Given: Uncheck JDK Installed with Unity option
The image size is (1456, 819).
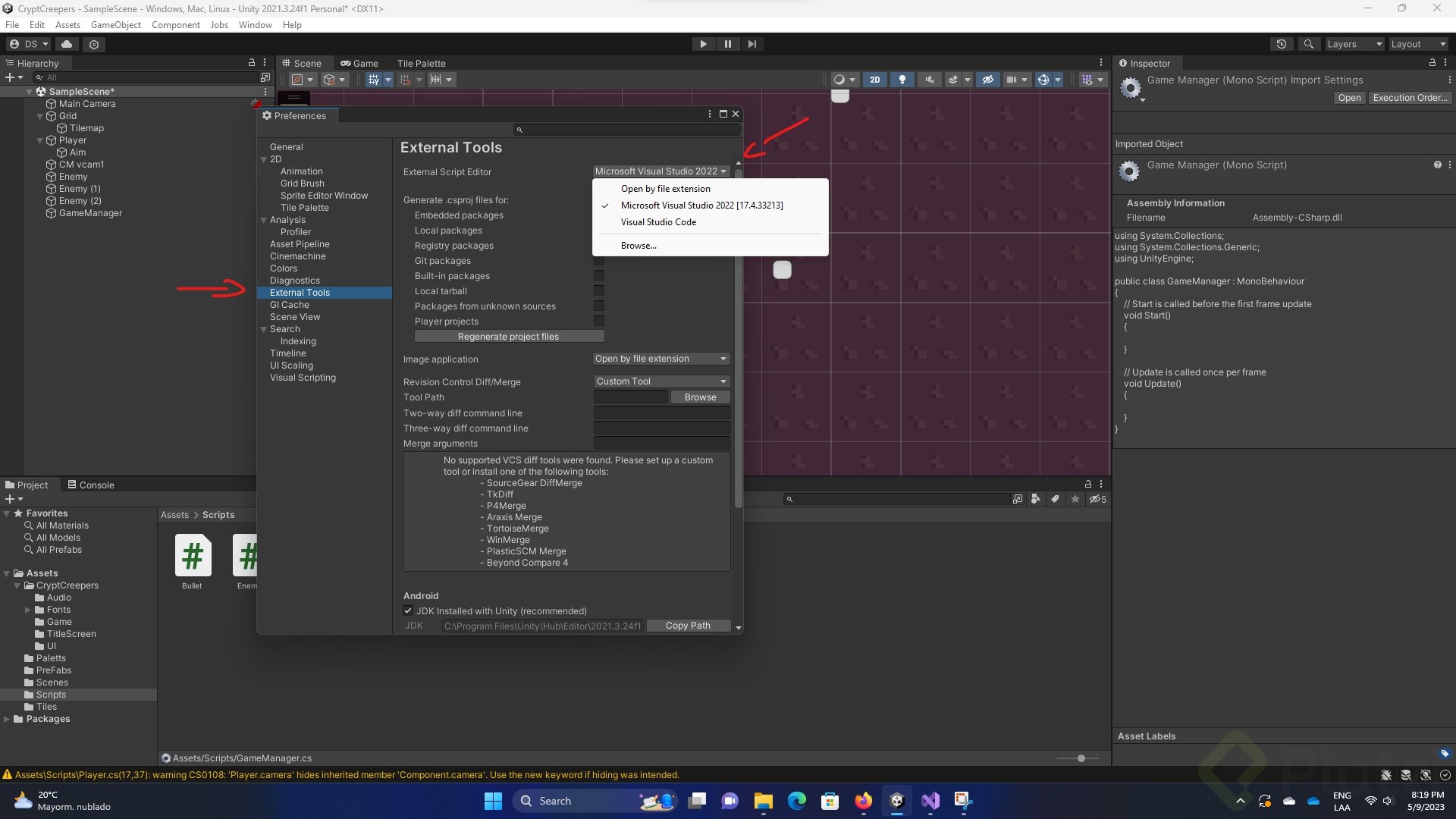Looking at the screenshot, I should point(407,610).
